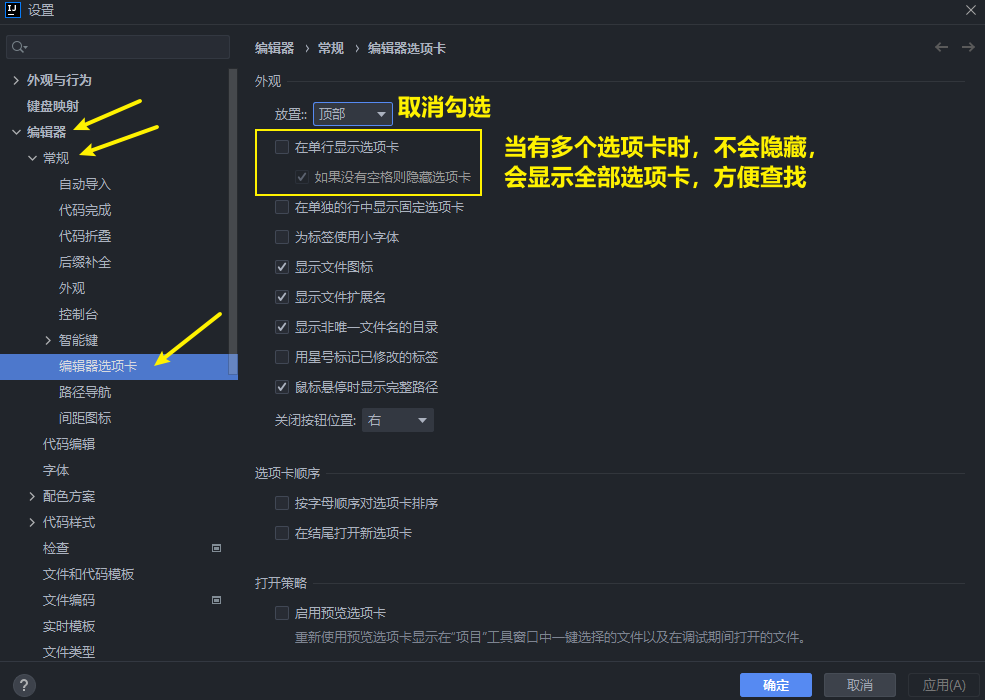Toggle 用星号标记已修改的标签 checkbox
This screenshot has width=985, height=700.
click(x=282, y=357)
